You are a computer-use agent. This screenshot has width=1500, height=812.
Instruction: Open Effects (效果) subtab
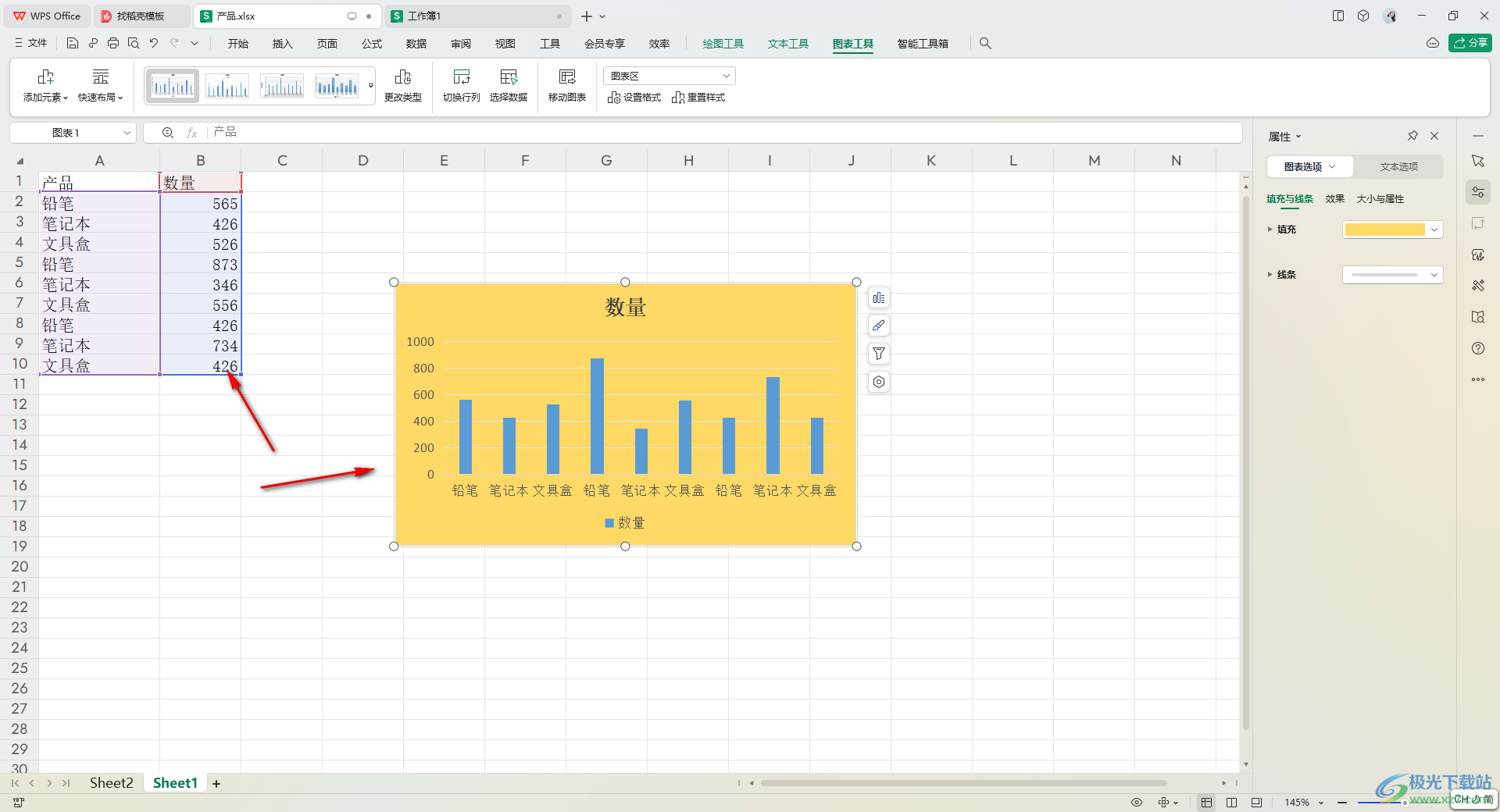[x=1334, y=199]
